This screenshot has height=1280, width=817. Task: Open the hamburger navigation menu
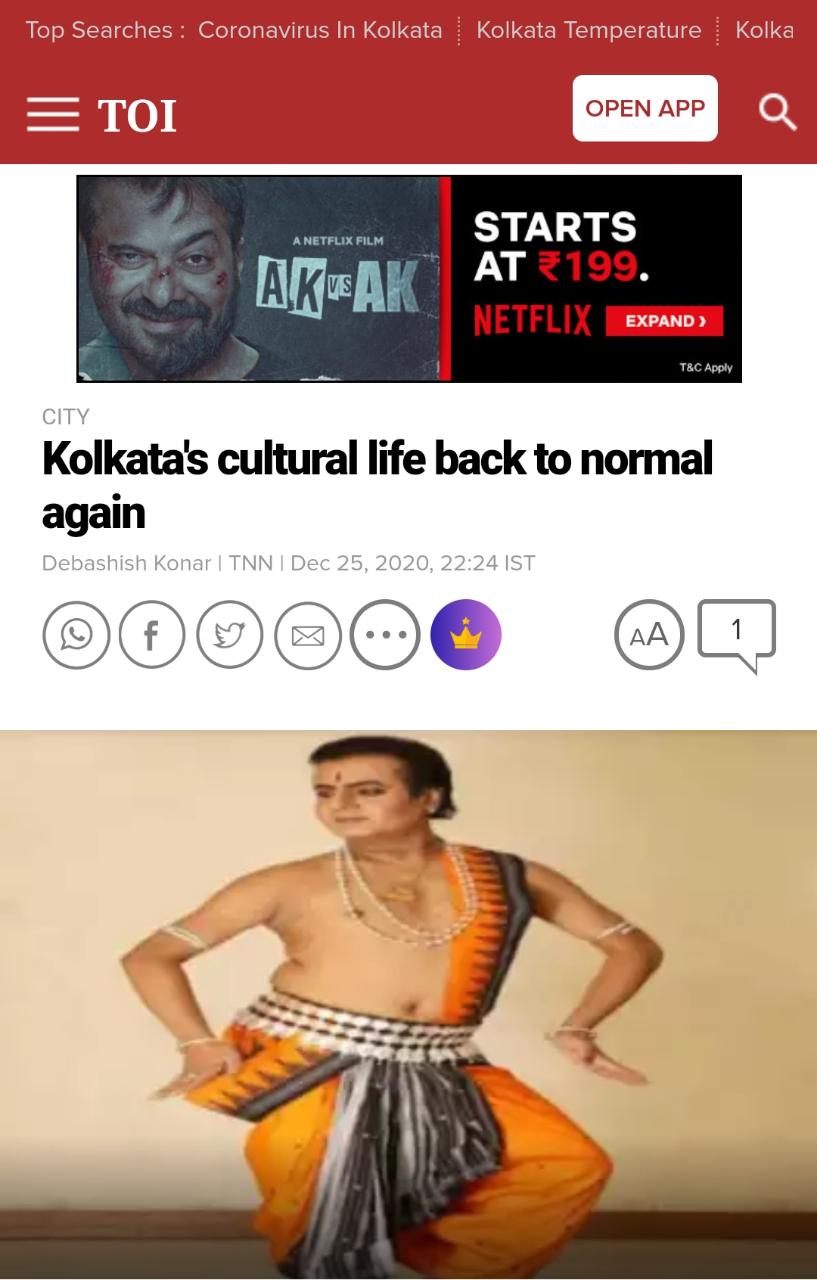click(x=53, y=114)
